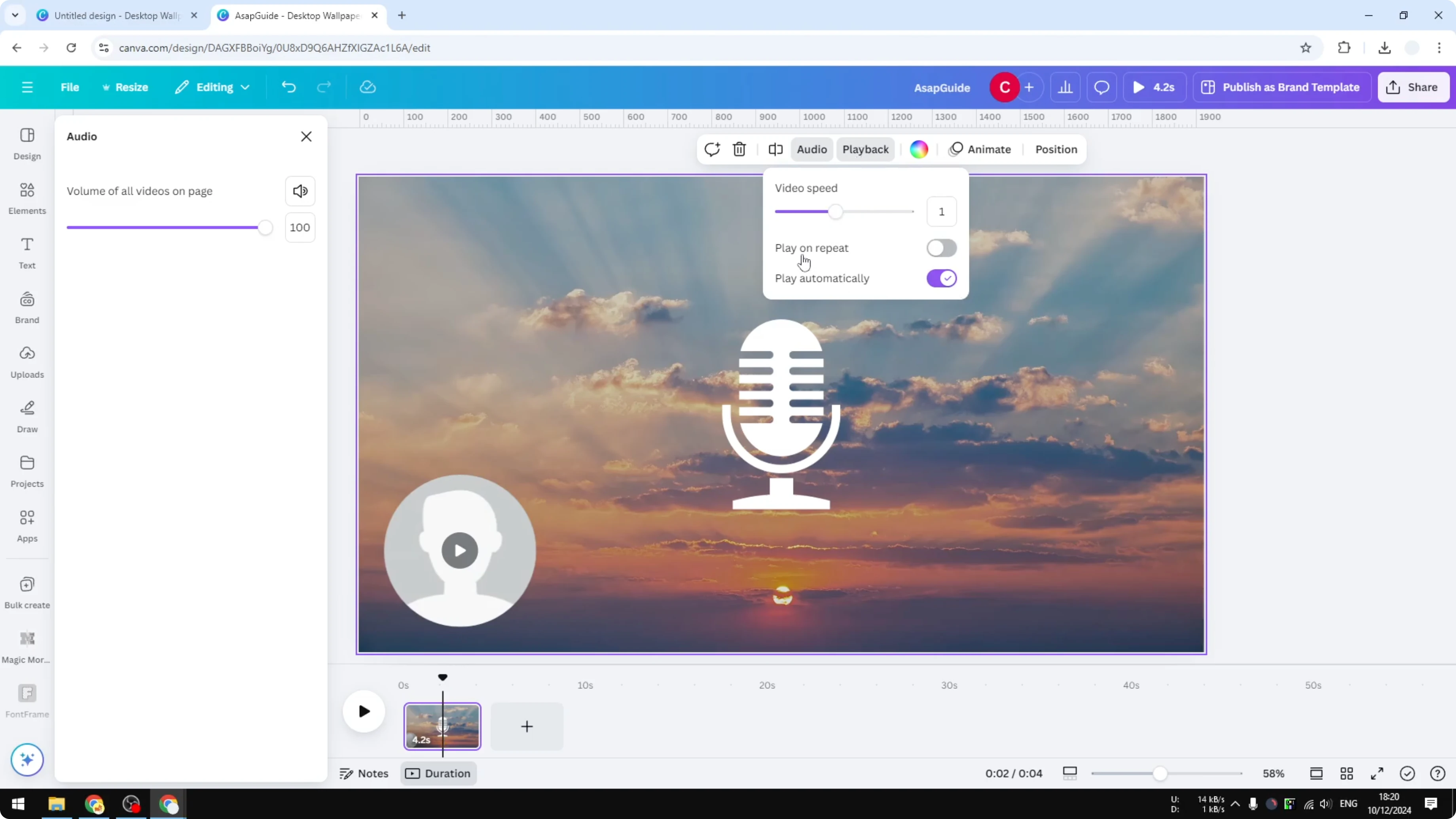Mute all videos on page
Screen dimensions: 1456x819
pos(300,191)
